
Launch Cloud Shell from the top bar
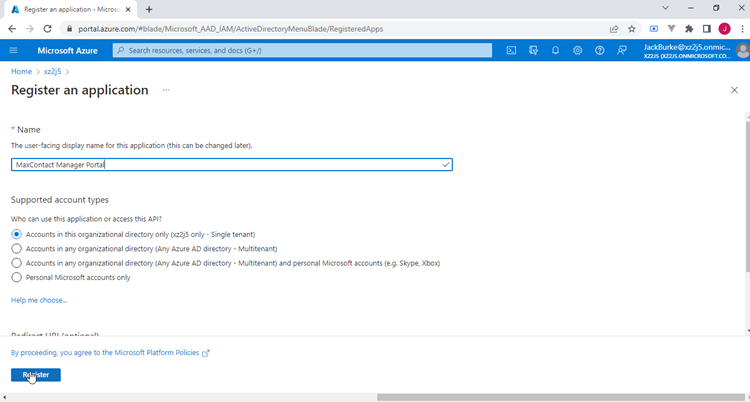511,50
